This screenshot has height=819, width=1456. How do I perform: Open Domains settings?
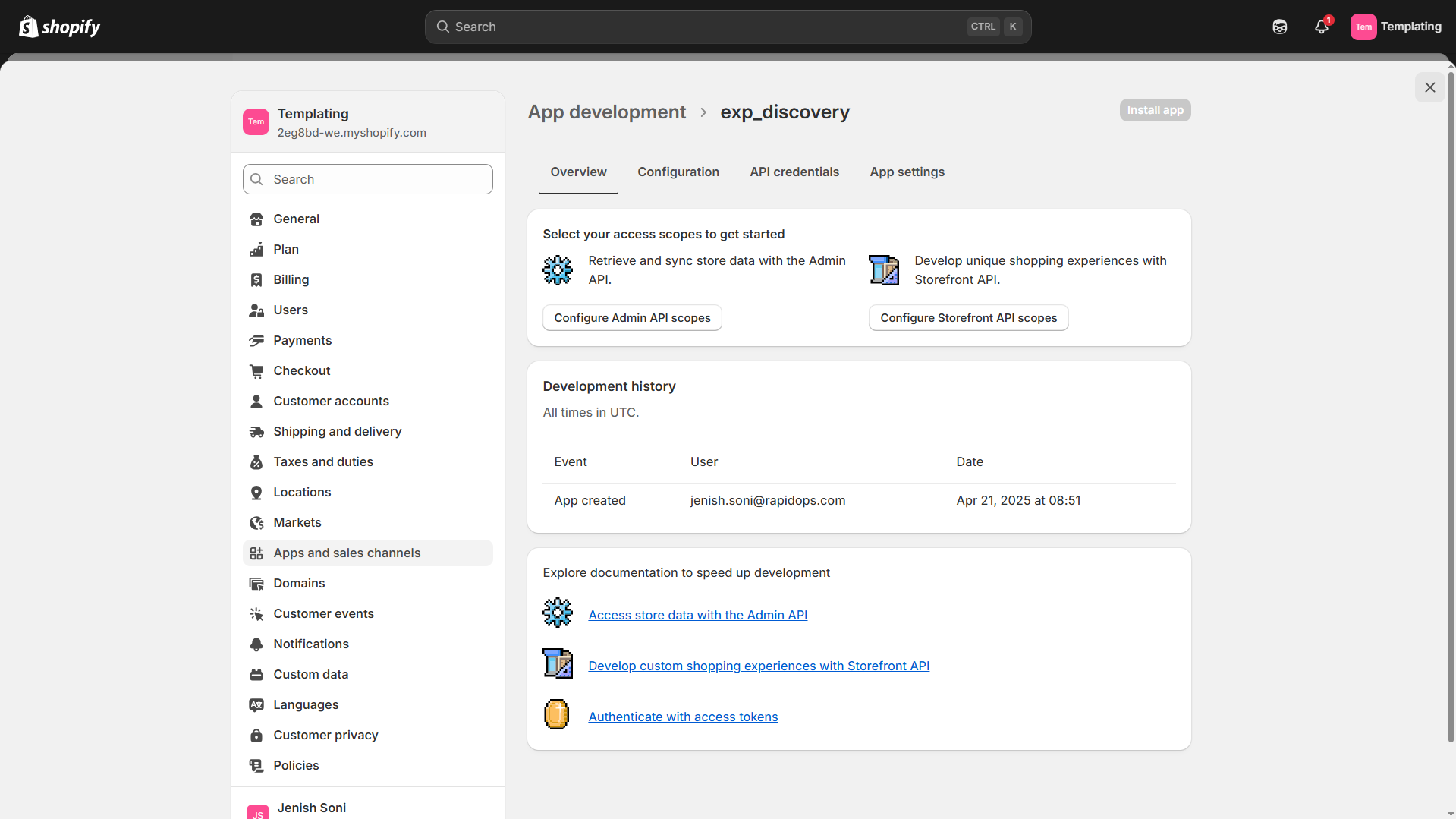coord(368,584)
